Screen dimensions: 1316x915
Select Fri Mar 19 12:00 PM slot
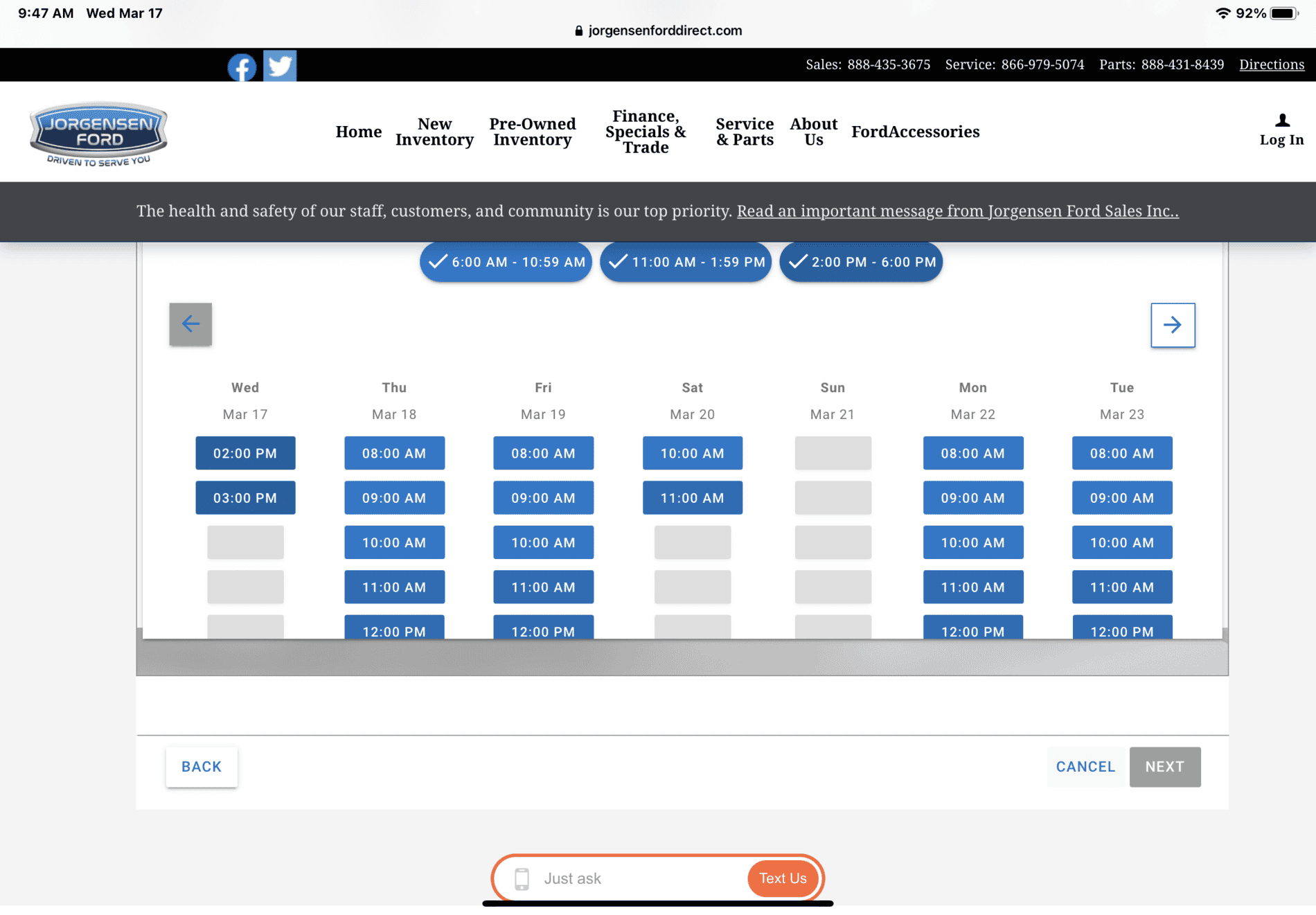click(543, 628)
